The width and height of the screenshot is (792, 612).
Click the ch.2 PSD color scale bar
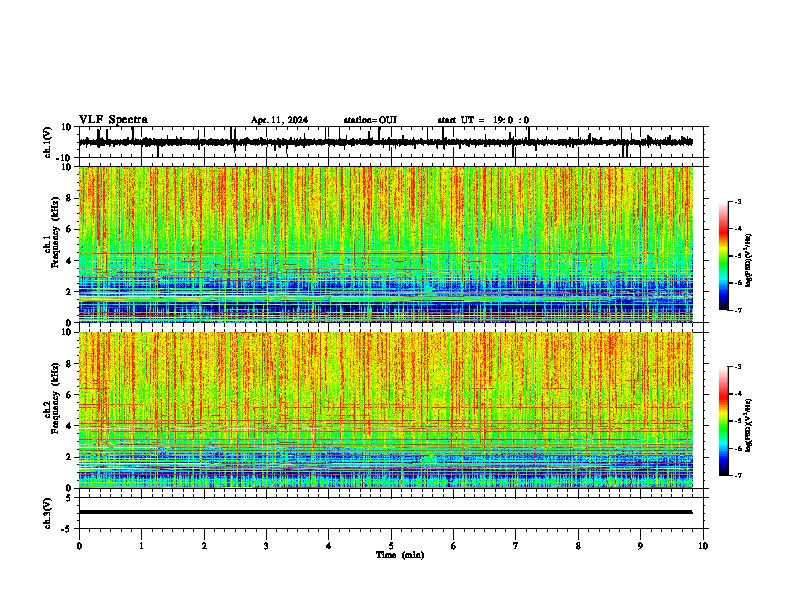click(723, 421)
